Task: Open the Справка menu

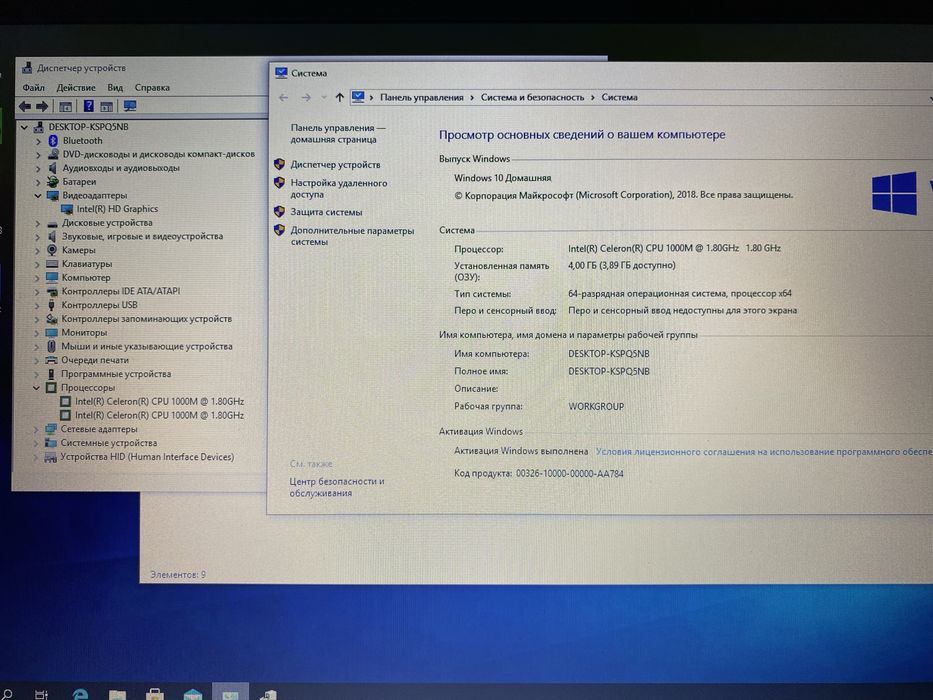Action: click(x=152, y=88)
